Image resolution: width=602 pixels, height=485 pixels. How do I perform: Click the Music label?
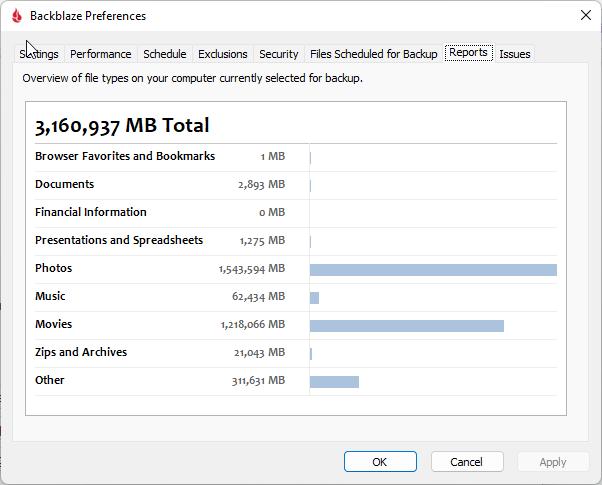(x=50, y=296)
